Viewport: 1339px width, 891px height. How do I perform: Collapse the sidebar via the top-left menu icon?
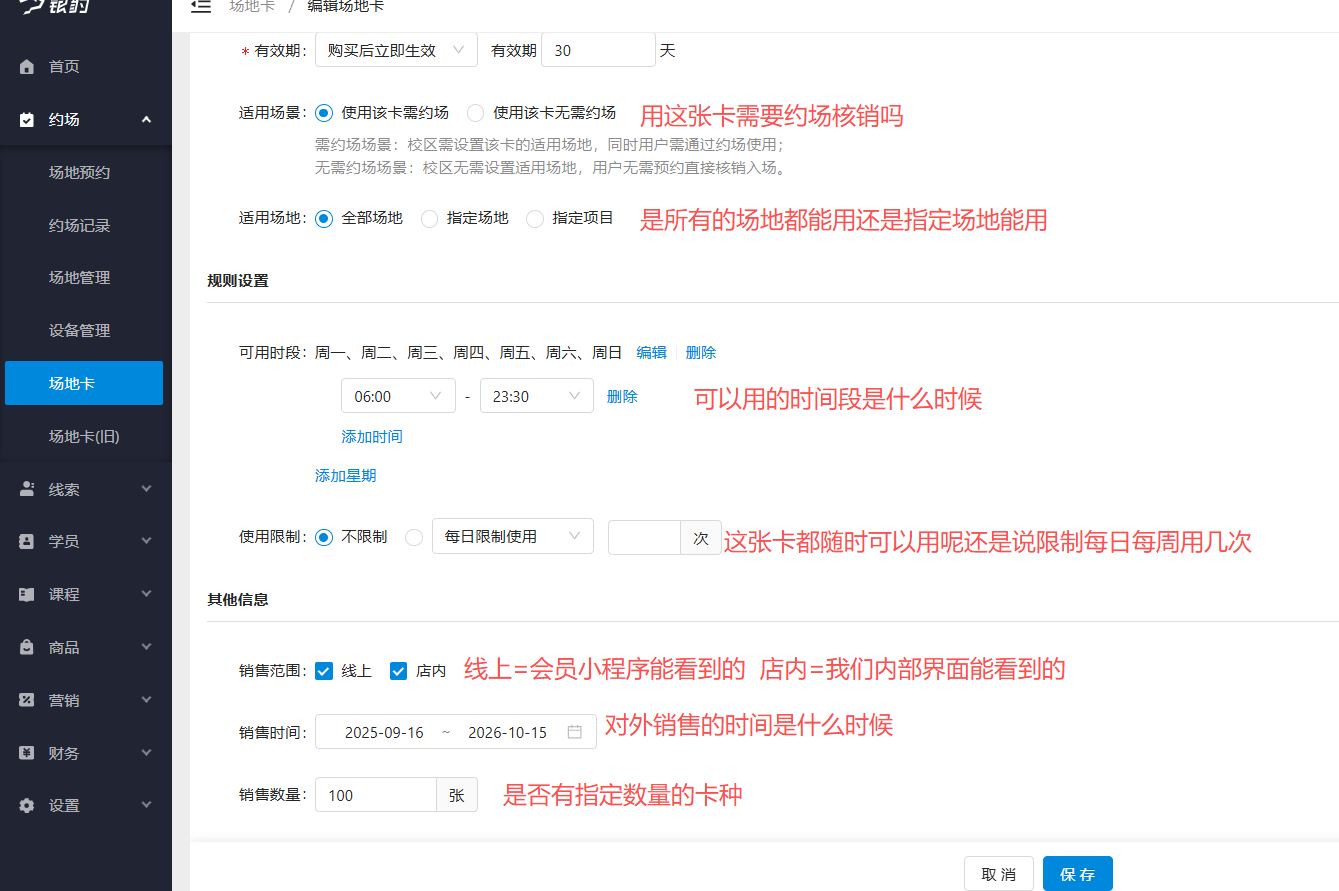(200, 7)
